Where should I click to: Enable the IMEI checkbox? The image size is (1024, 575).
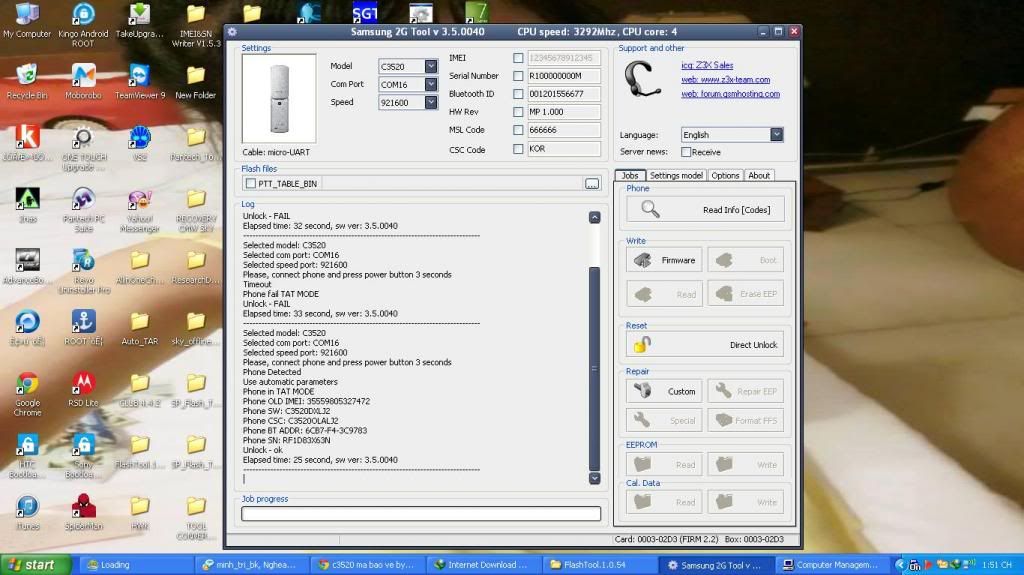click(x=518, y=58)
